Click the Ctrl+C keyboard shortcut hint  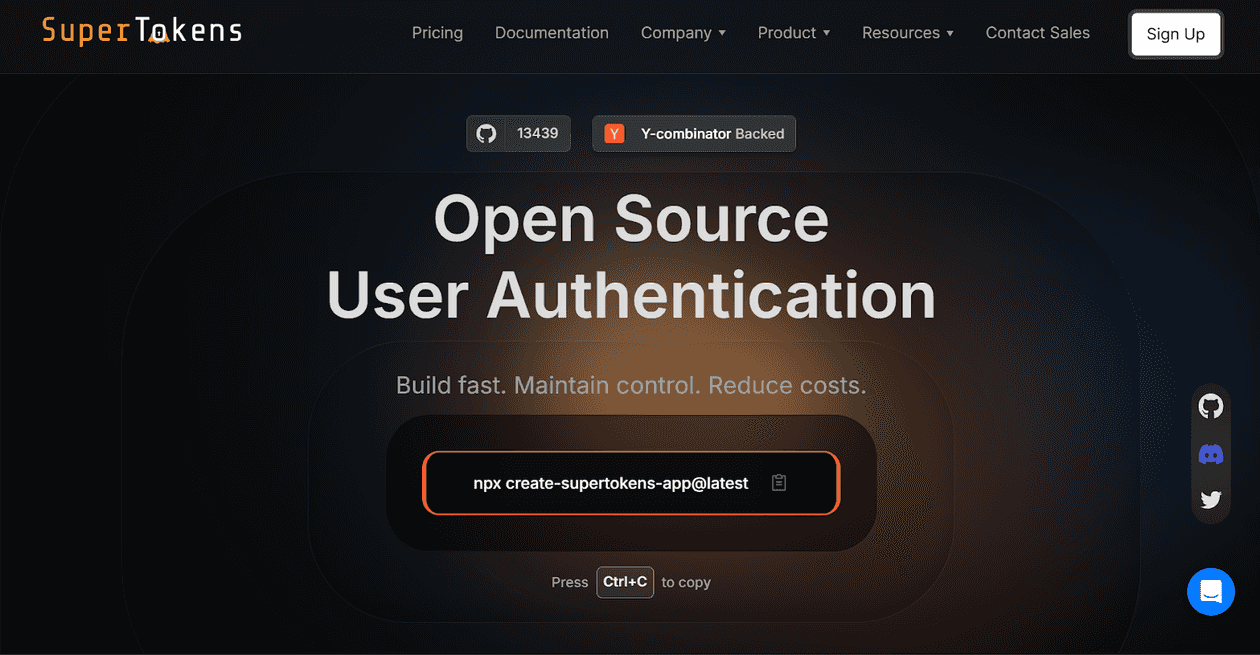pos(625,582)
